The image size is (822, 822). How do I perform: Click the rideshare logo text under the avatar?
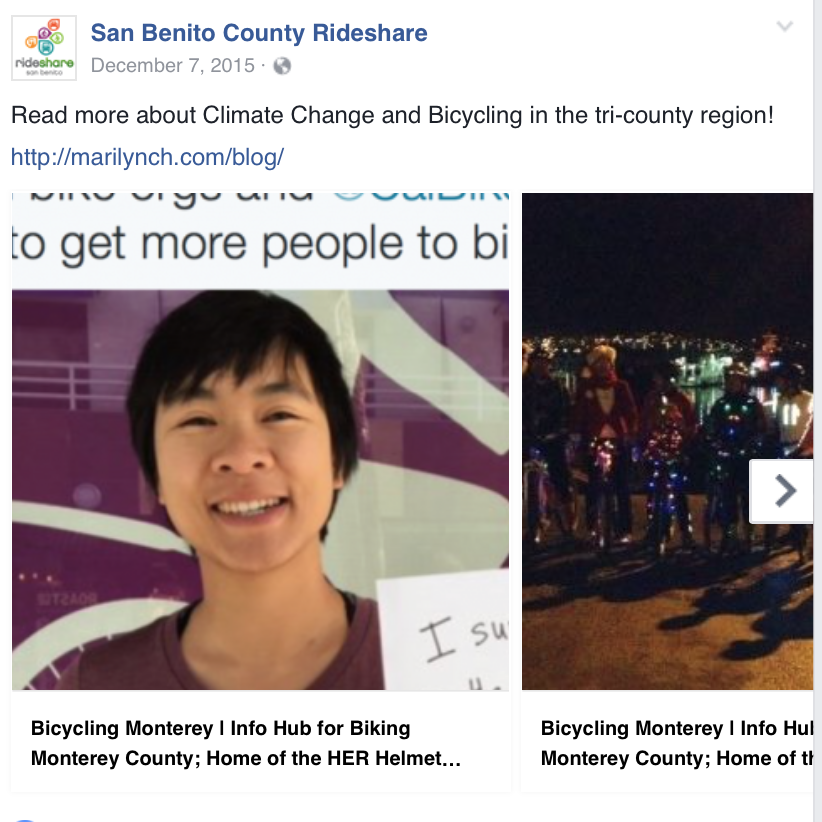45,63
